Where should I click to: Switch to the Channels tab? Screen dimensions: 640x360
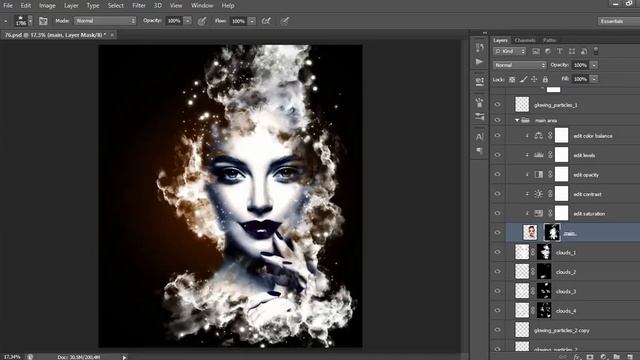525,40
